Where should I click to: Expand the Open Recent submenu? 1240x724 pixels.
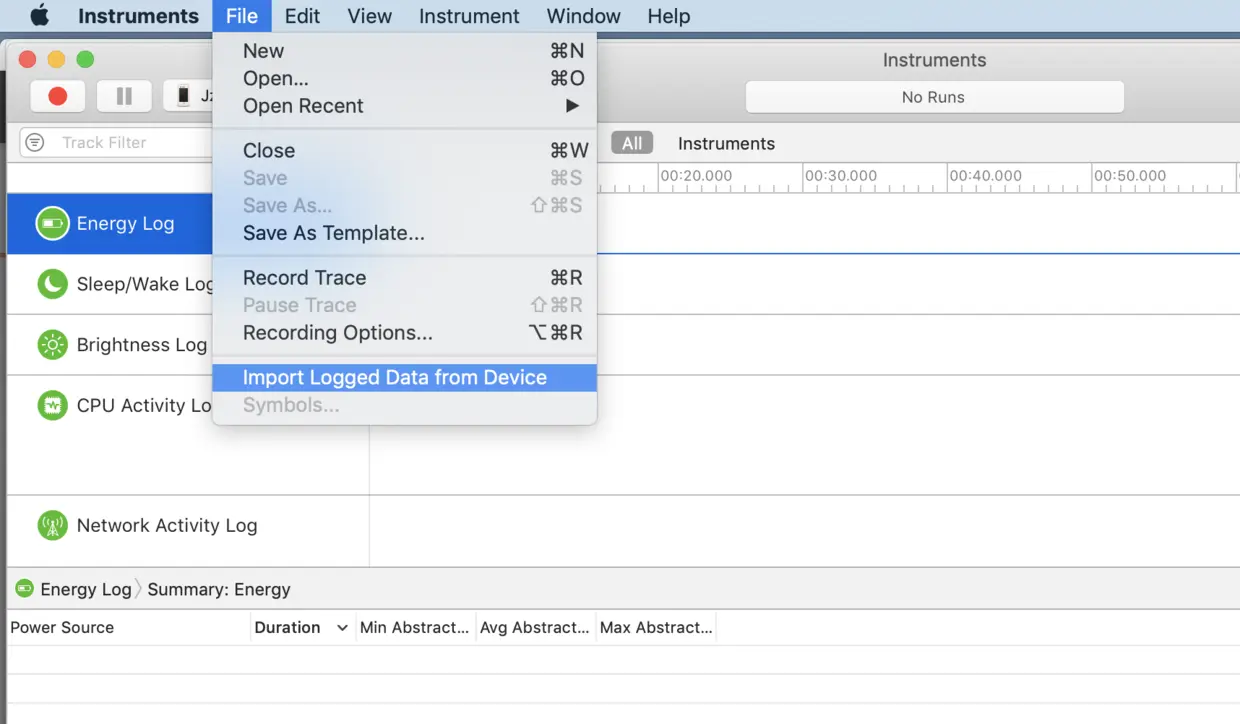click(404, 106)
